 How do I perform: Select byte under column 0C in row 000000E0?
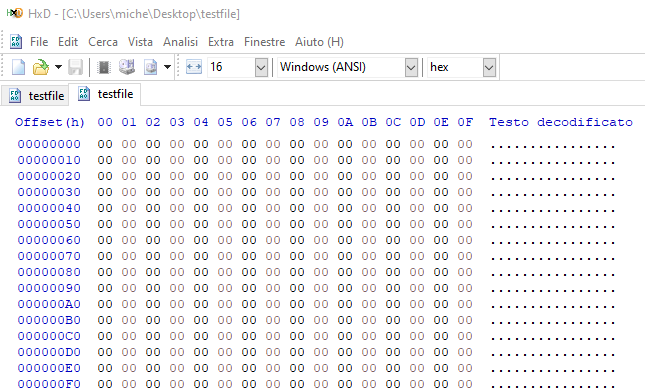[x=393, y=368]
